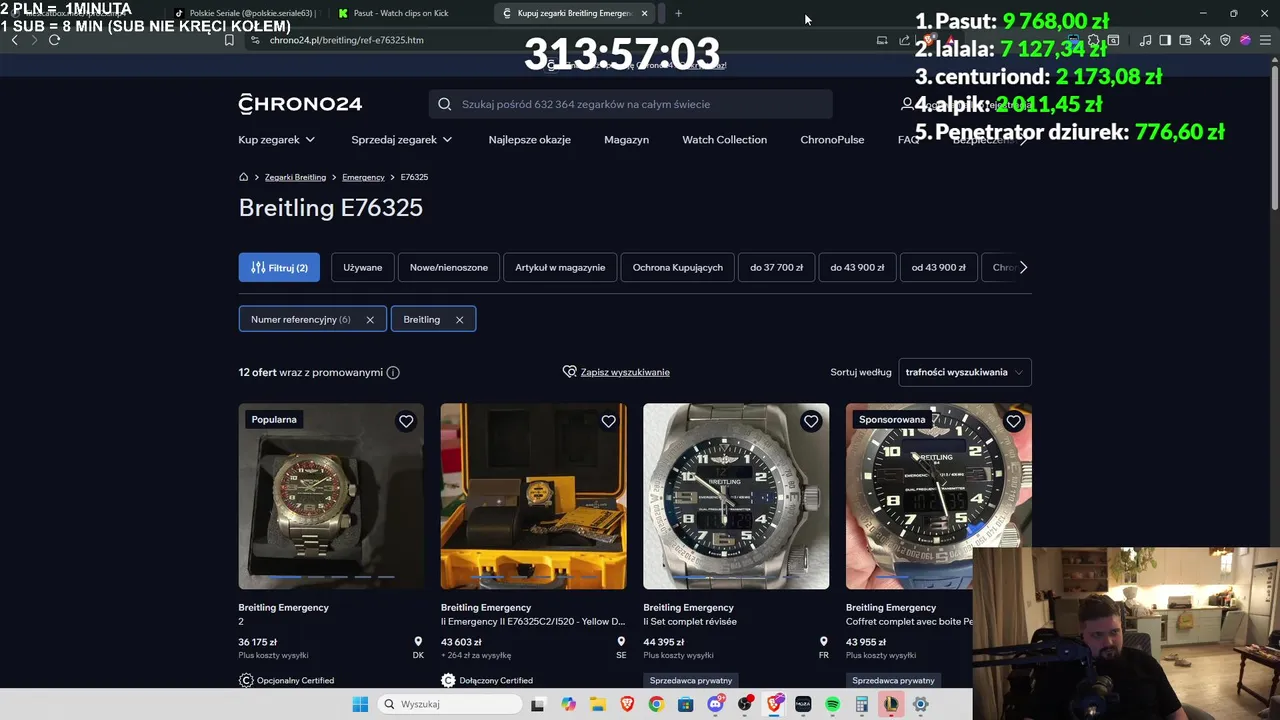The image size is (1280, 720).
Task: Click the browser back arrow
Action: tap(14, 40)
